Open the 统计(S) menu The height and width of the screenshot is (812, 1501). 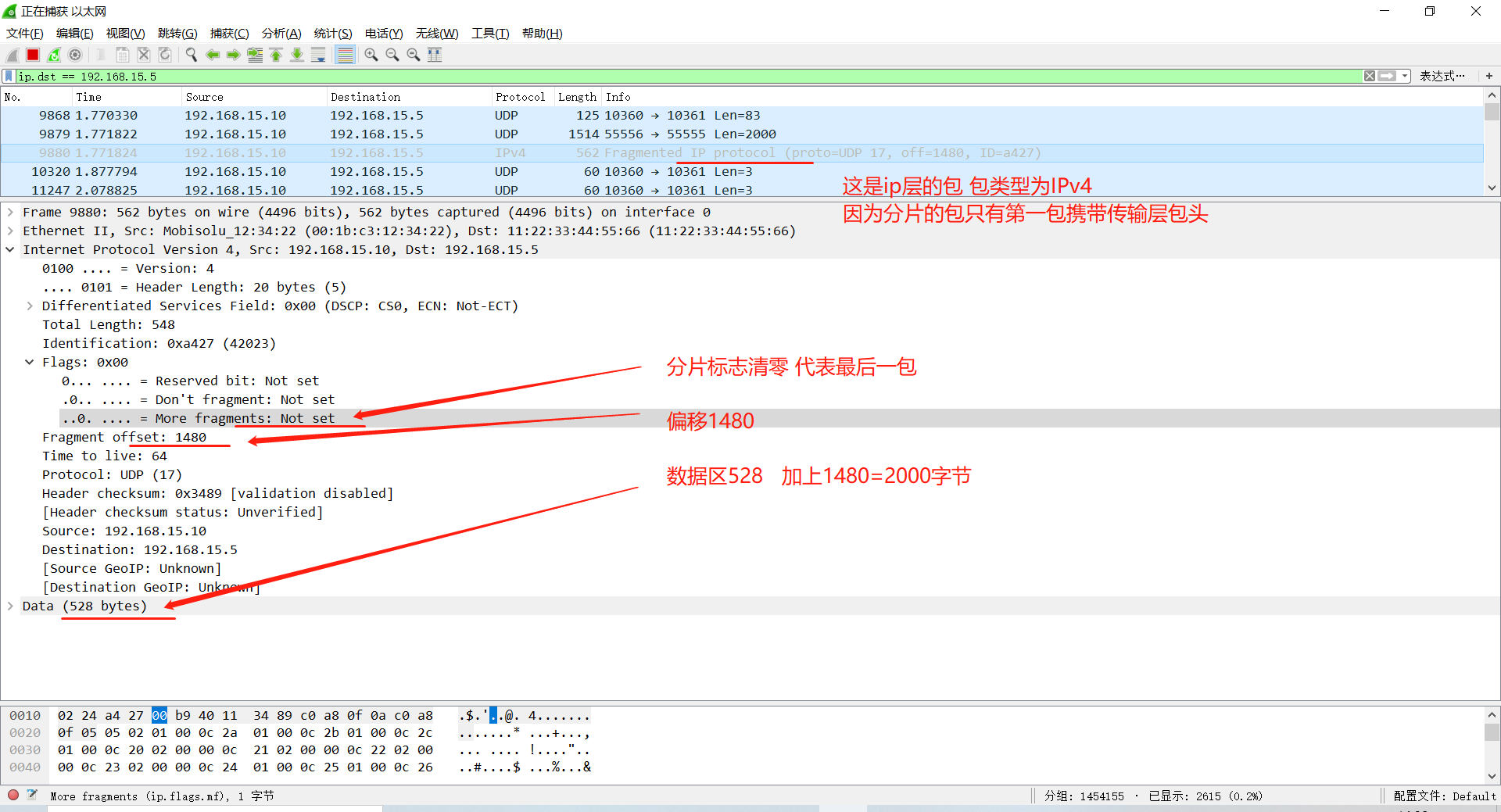click(333, 33)
